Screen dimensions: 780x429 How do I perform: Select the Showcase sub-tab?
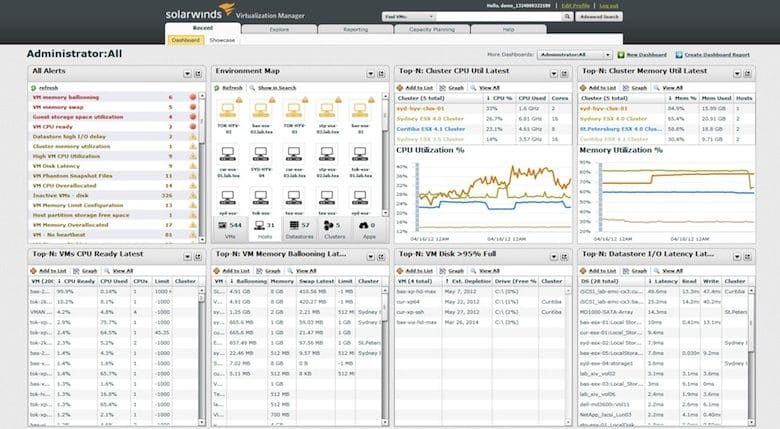pos(222,40)
